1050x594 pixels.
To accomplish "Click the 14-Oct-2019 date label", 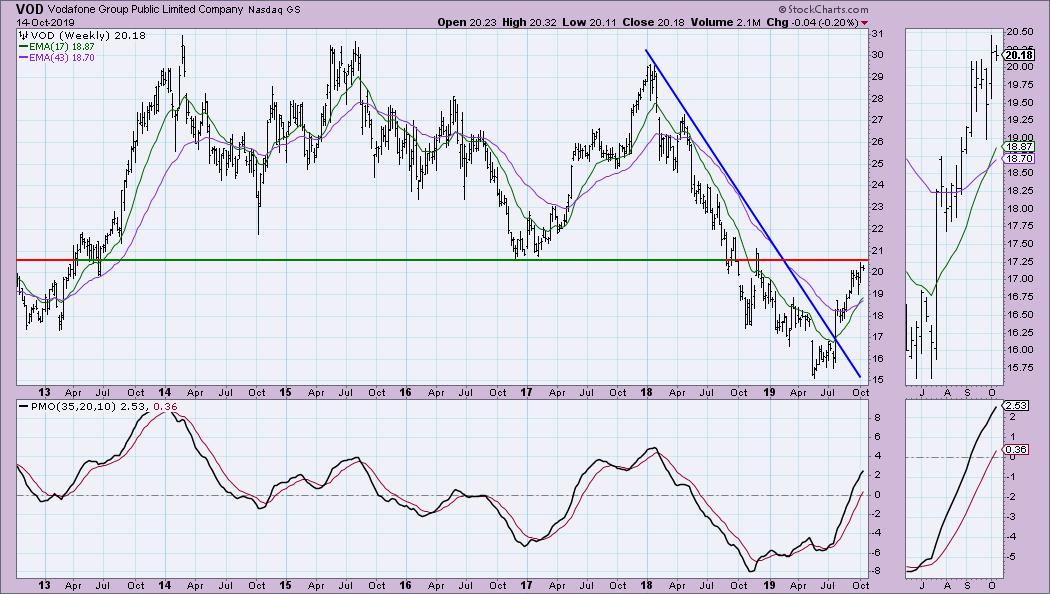I will 46,22.
